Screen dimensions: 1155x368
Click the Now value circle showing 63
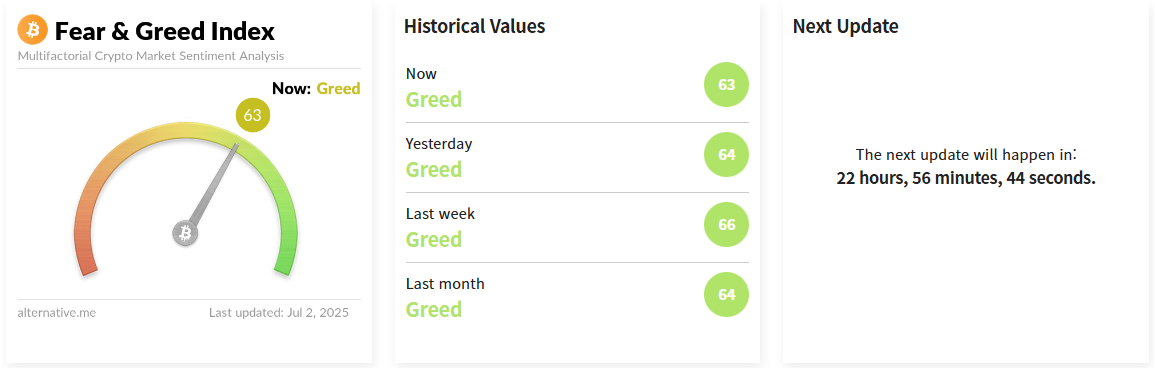point(726,85)
